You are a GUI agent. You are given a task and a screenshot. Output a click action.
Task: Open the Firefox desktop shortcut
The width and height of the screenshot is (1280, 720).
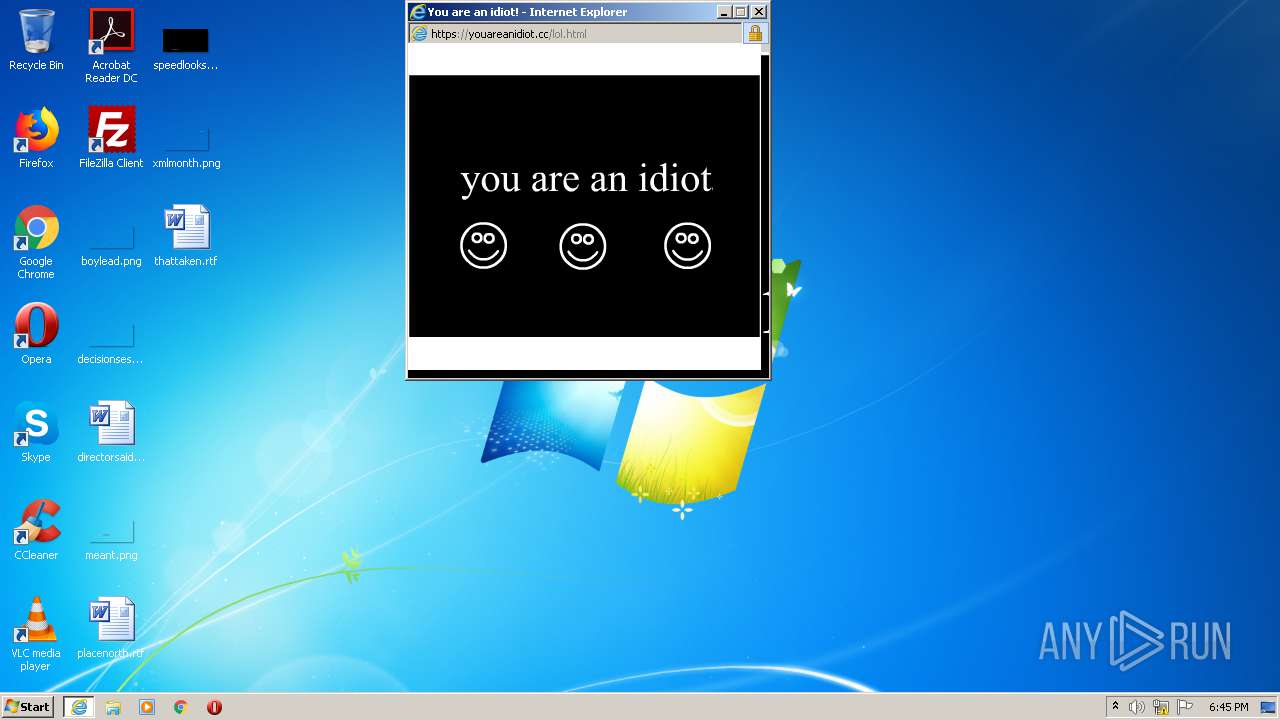pyautogui.click(x=36, y=138)
